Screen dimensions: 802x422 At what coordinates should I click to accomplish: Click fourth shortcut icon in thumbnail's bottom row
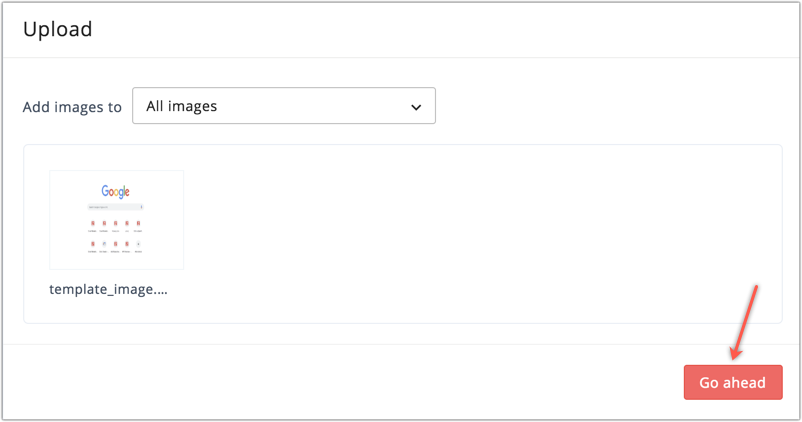127,244
